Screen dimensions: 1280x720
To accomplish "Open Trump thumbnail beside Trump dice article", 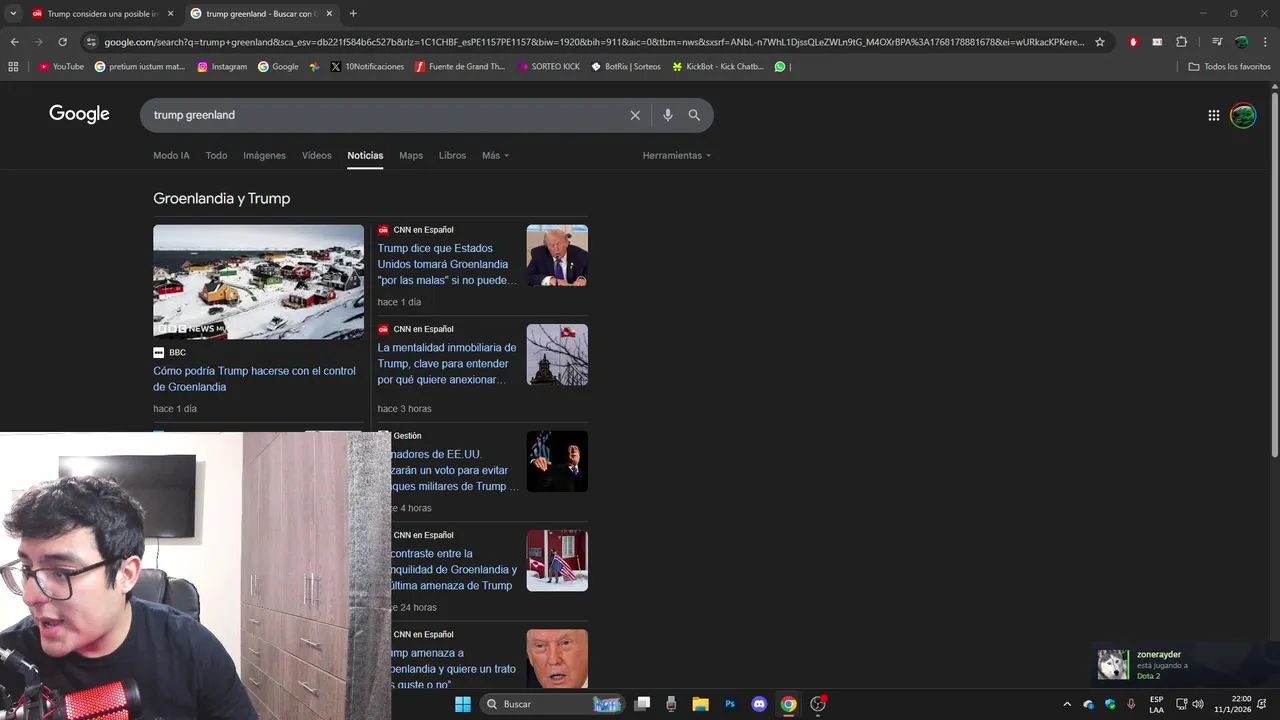I will (x=557, y=255).
